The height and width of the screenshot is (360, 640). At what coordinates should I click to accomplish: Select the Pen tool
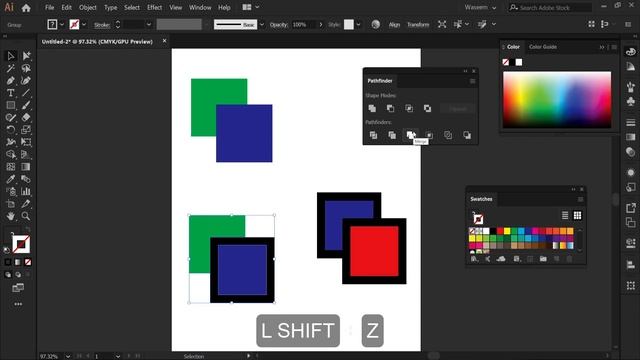(11, 80)
